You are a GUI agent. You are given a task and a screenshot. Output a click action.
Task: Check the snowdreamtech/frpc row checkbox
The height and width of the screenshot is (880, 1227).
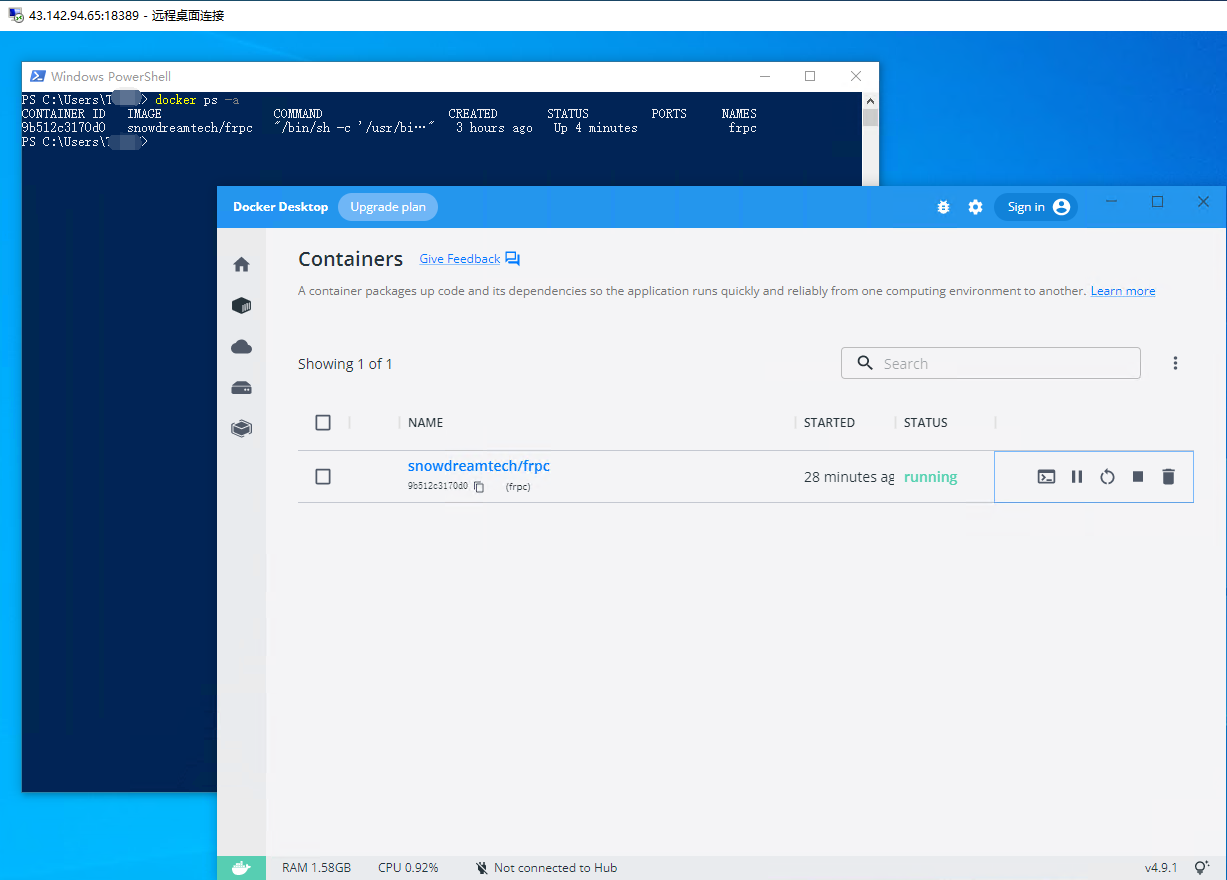click(323, 477)
